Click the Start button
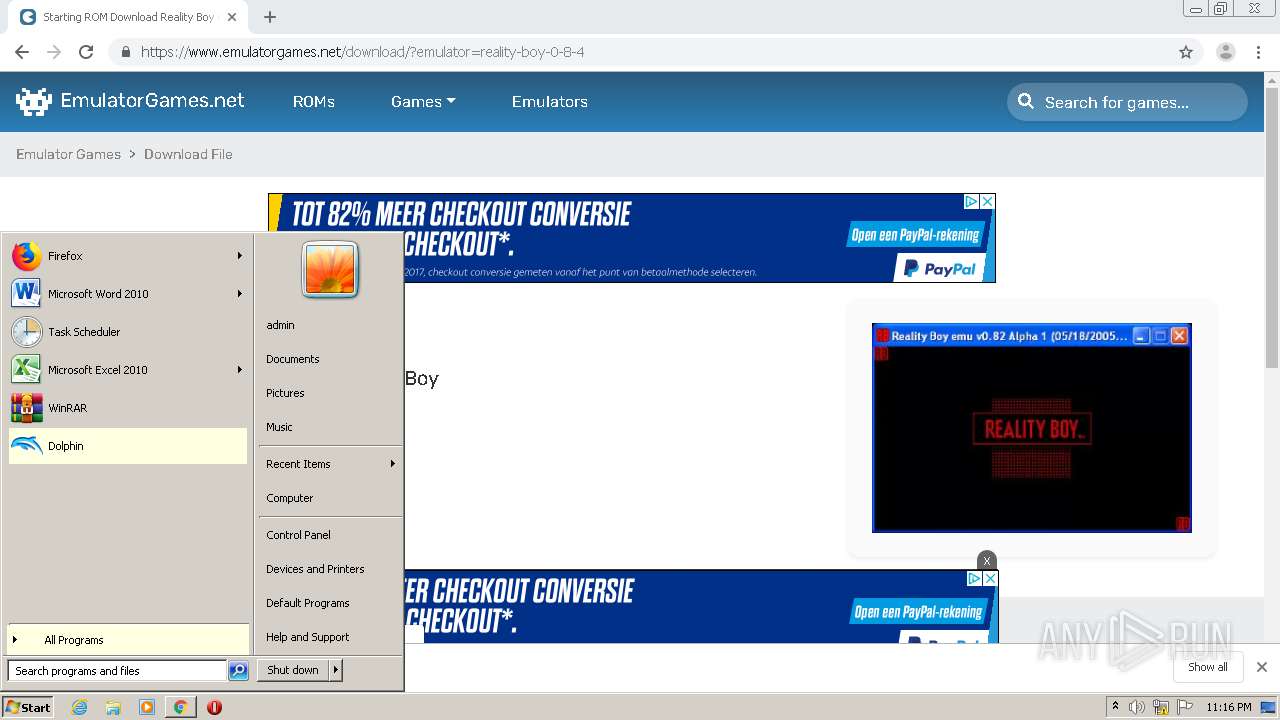 coord(28,707)
